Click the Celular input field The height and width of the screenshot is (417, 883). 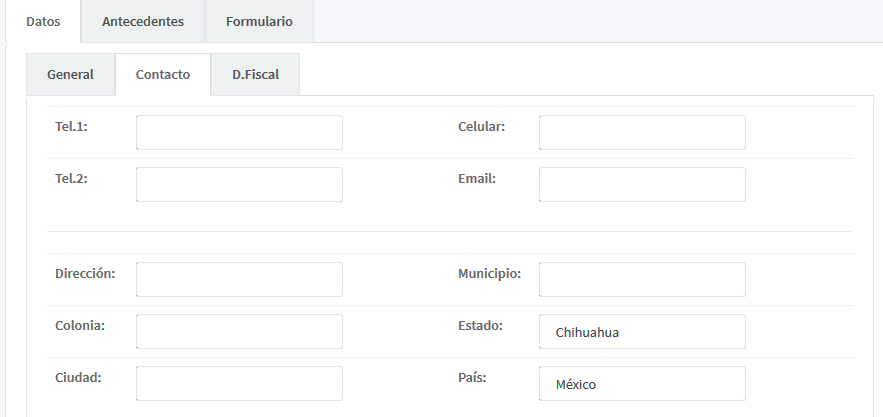[x=642, y=132]
